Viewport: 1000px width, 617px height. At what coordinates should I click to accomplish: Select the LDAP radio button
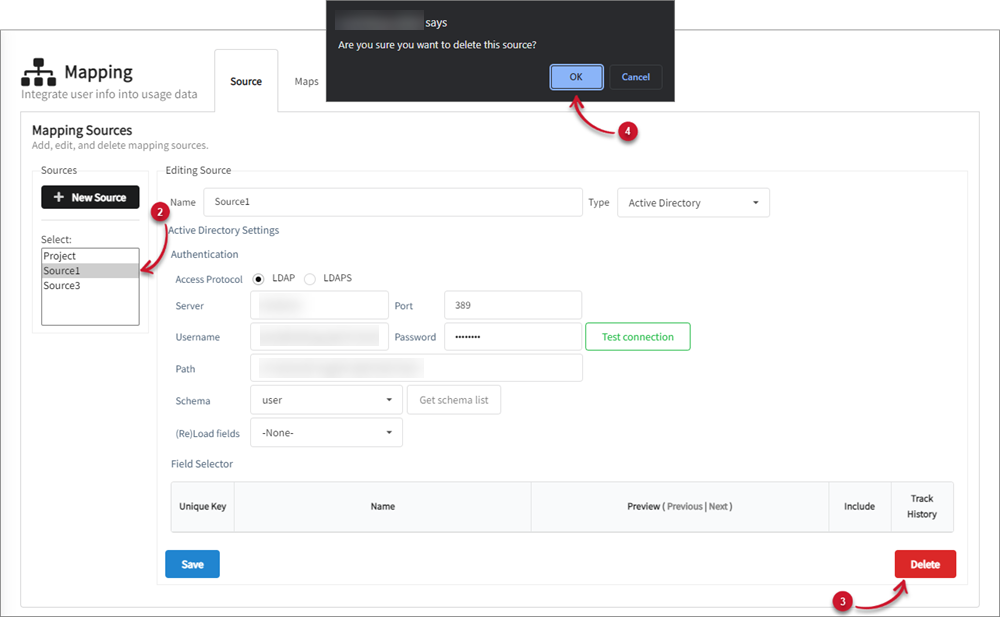pyautogui.click(x=258, y=279)
